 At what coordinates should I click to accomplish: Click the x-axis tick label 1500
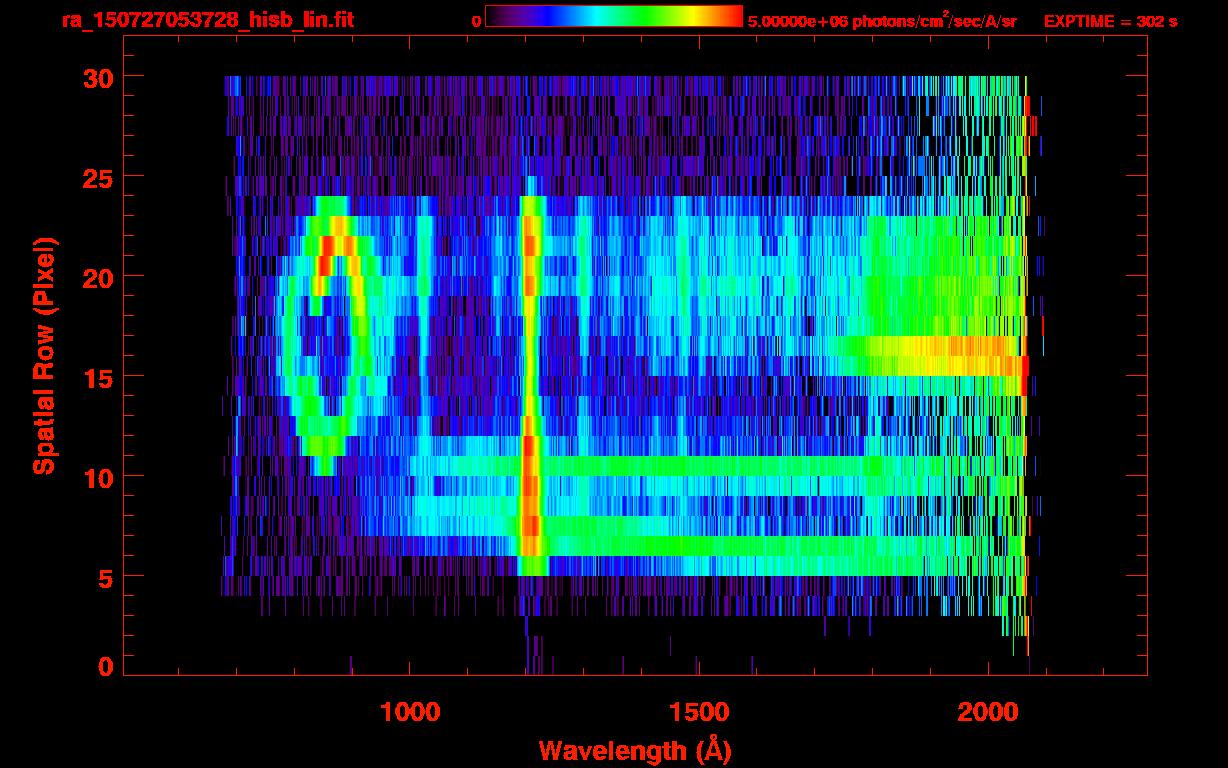[698, 711]
